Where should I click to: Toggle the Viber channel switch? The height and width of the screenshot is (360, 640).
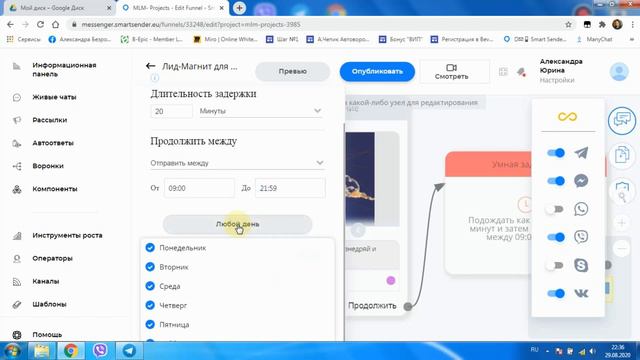(x=556, y=237)
